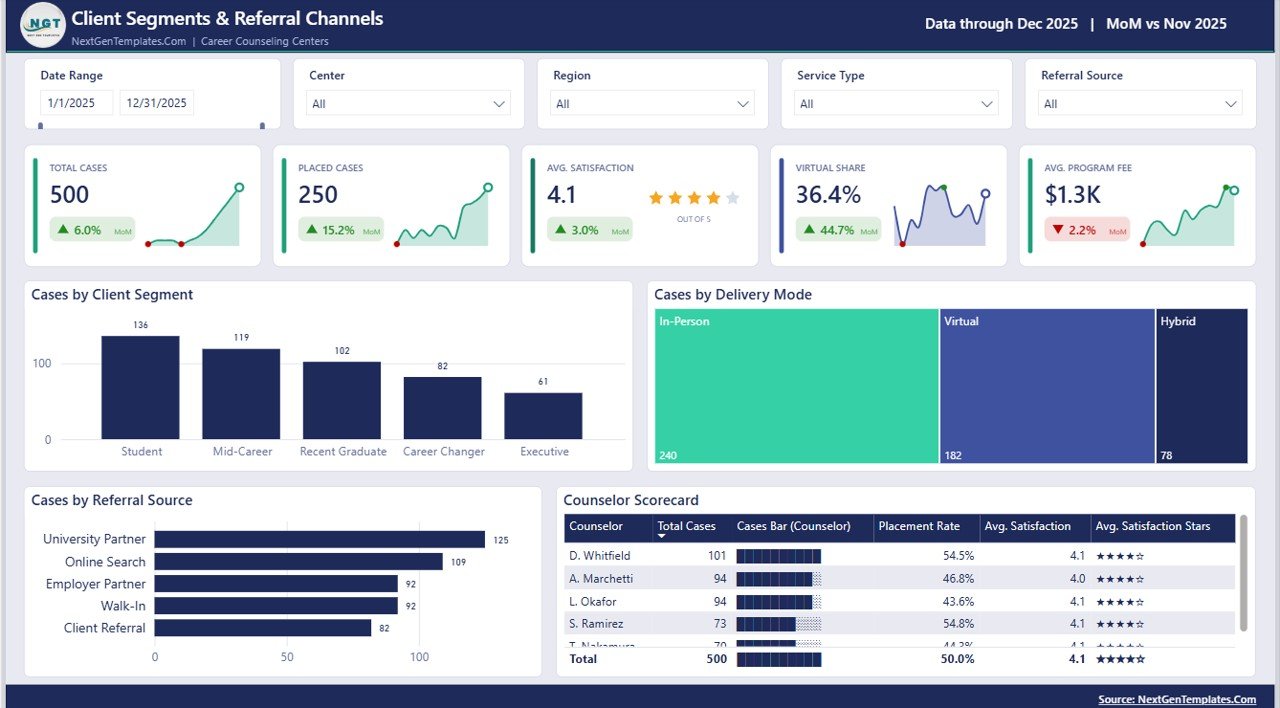1280x708 pixels.
Task: Click the green up arrow in Total Cases card
Action: [x=63, y=230]
